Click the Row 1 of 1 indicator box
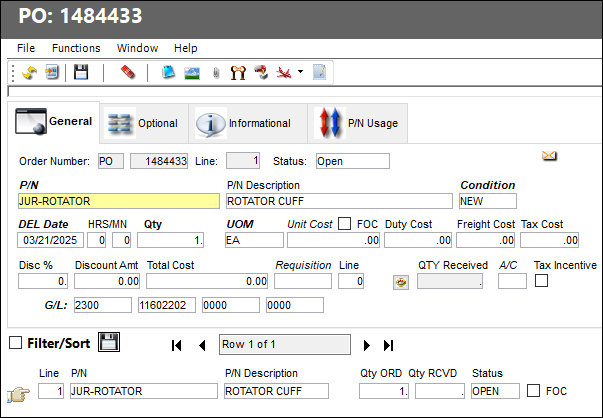 click(x=285, y=344)
